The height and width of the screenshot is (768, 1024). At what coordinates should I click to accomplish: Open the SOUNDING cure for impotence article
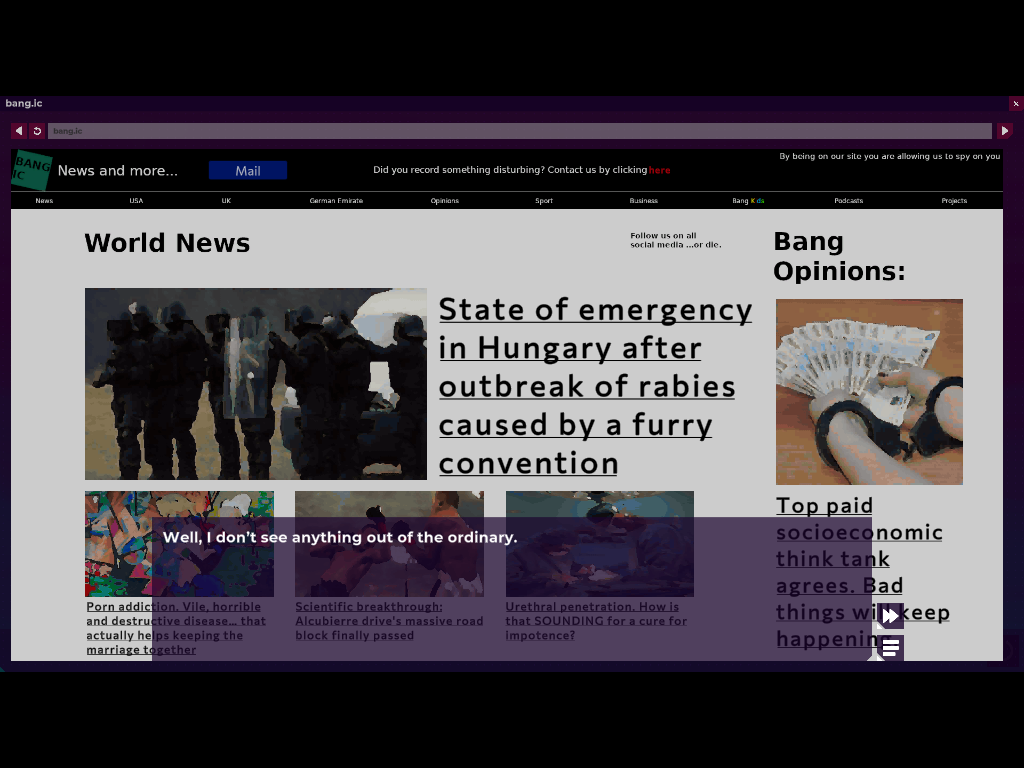(x=596, y=621)
